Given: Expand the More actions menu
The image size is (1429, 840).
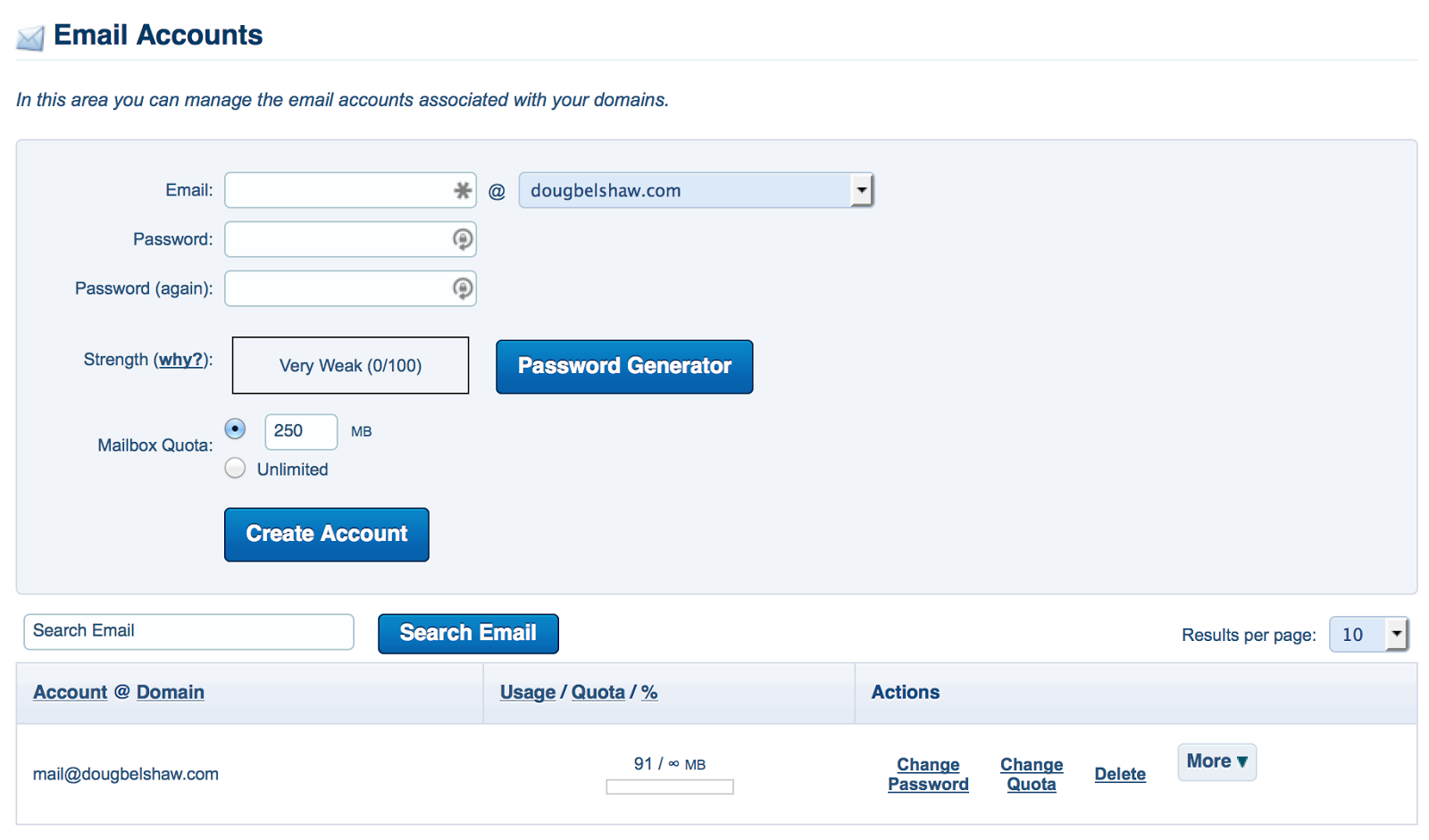Looking at the screenshot, I should [1216, 761].
